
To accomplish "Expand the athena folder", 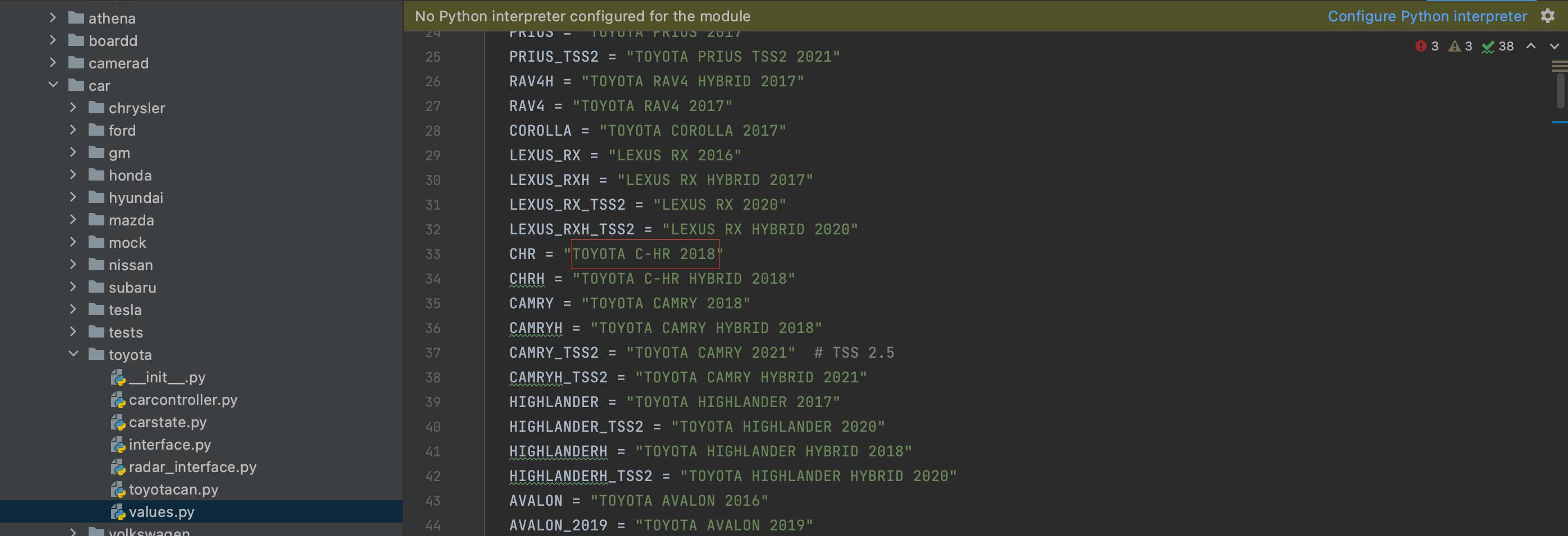I will point(53,17).
